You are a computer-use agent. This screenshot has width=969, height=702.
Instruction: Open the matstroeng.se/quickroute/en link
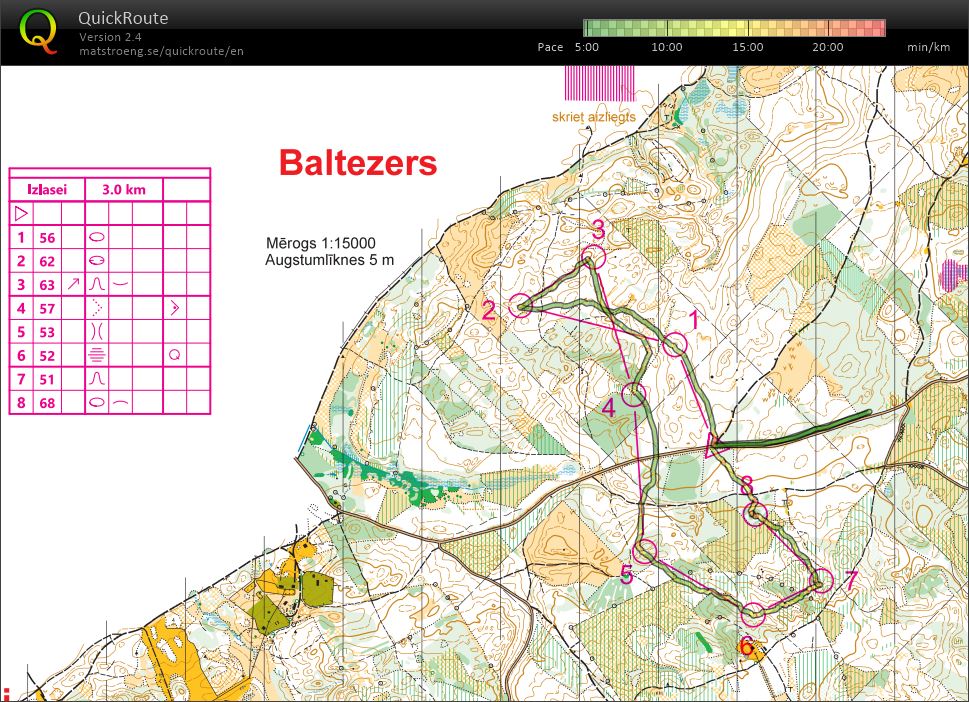160,48
